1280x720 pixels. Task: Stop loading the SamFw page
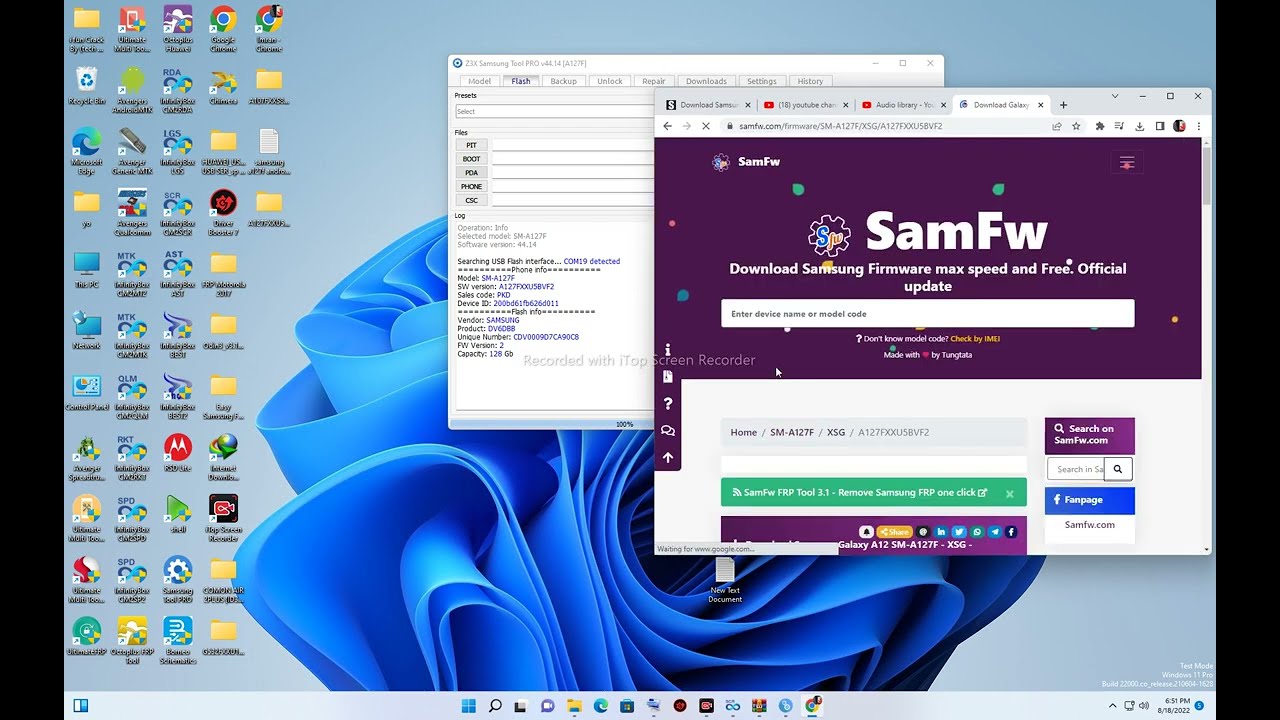706,126
